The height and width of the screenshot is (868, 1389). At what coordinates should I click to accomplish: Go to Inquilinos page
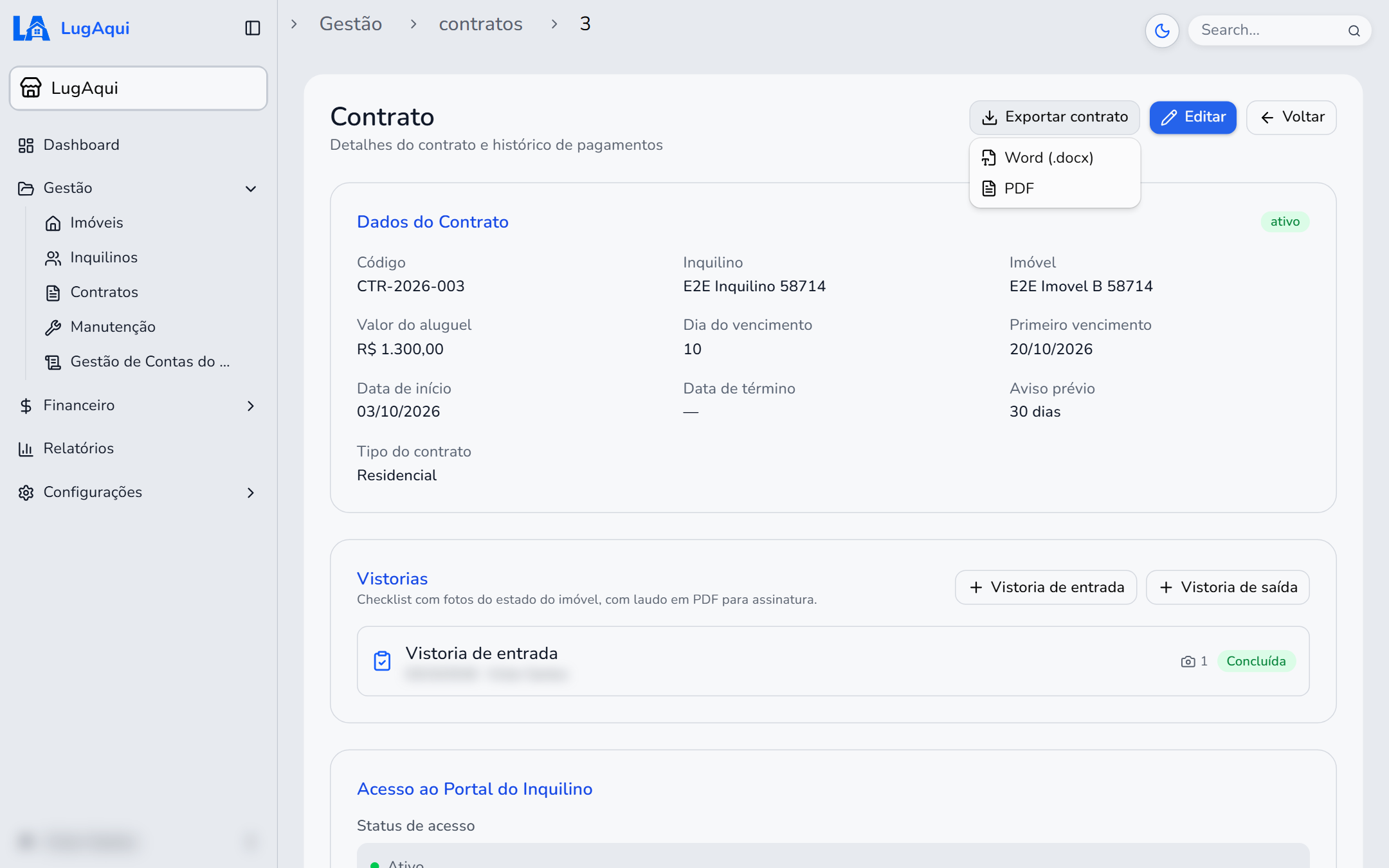(151, 258)
